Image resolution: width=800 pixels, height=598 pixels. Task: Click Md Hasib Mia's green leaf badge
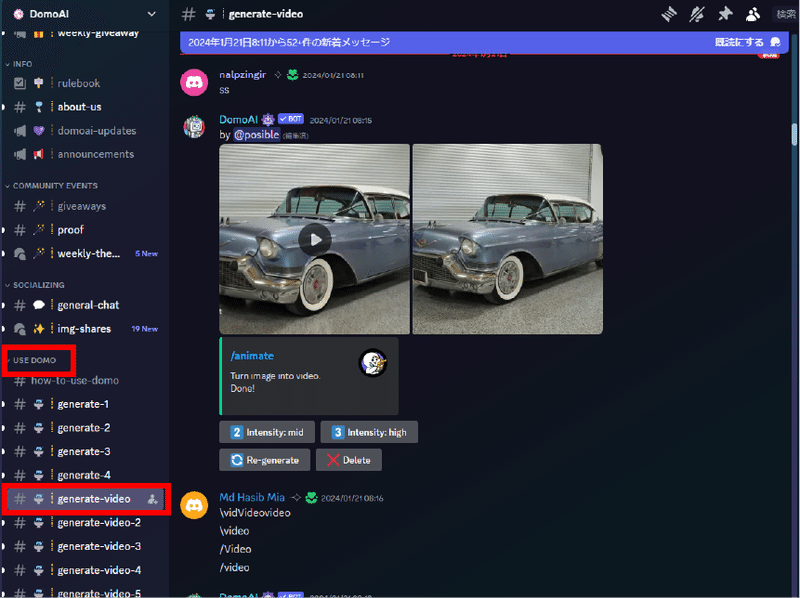tap(311, 497)
